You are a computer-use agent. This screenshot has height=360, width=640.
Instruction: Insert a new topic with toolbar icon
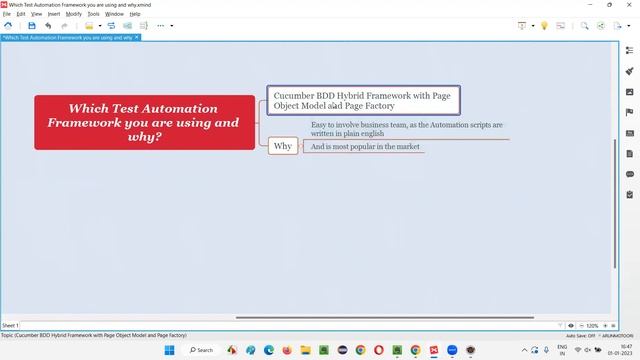[89, 26]
